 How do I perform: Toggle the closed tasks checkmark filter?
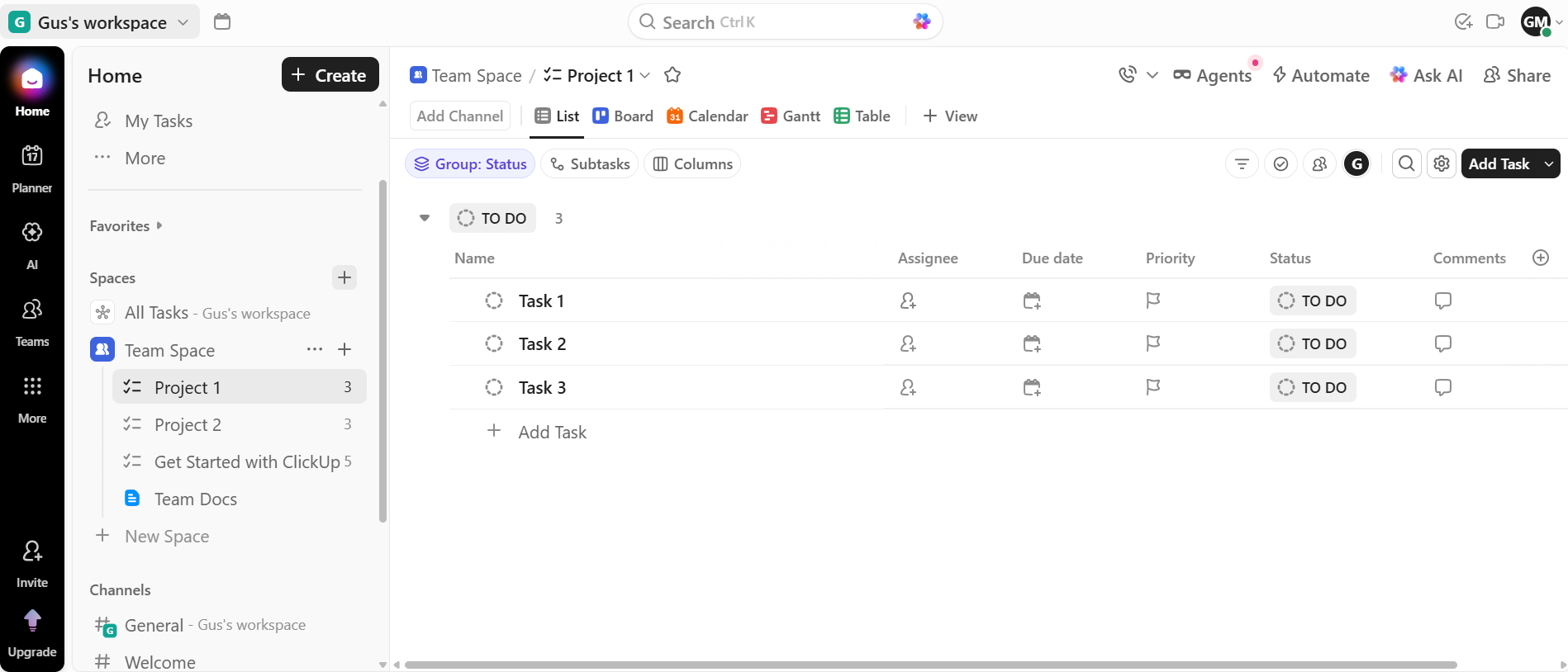[x=1281, y=164]
